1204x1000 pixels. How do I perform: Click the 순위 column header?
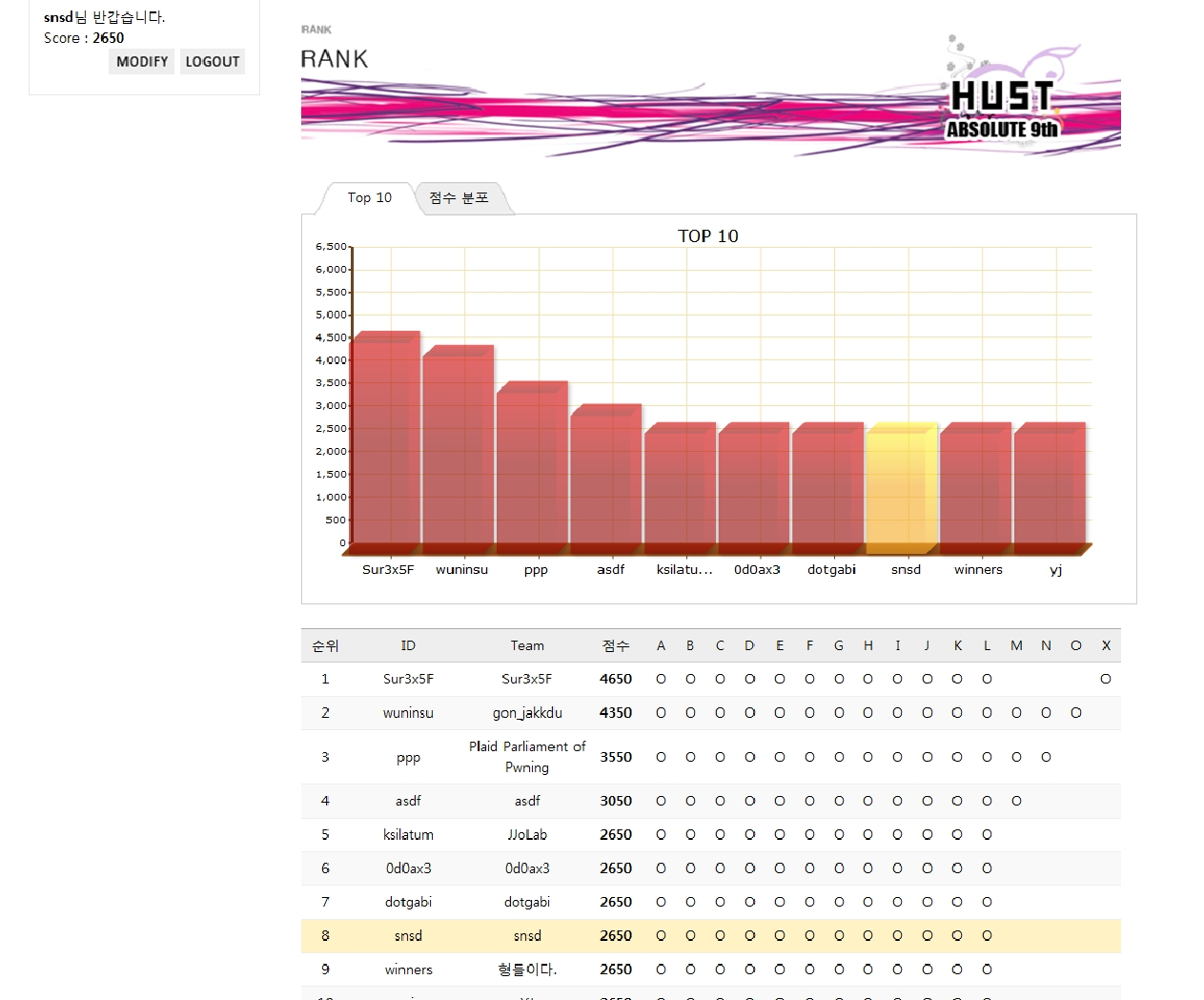tap(325, 646)
